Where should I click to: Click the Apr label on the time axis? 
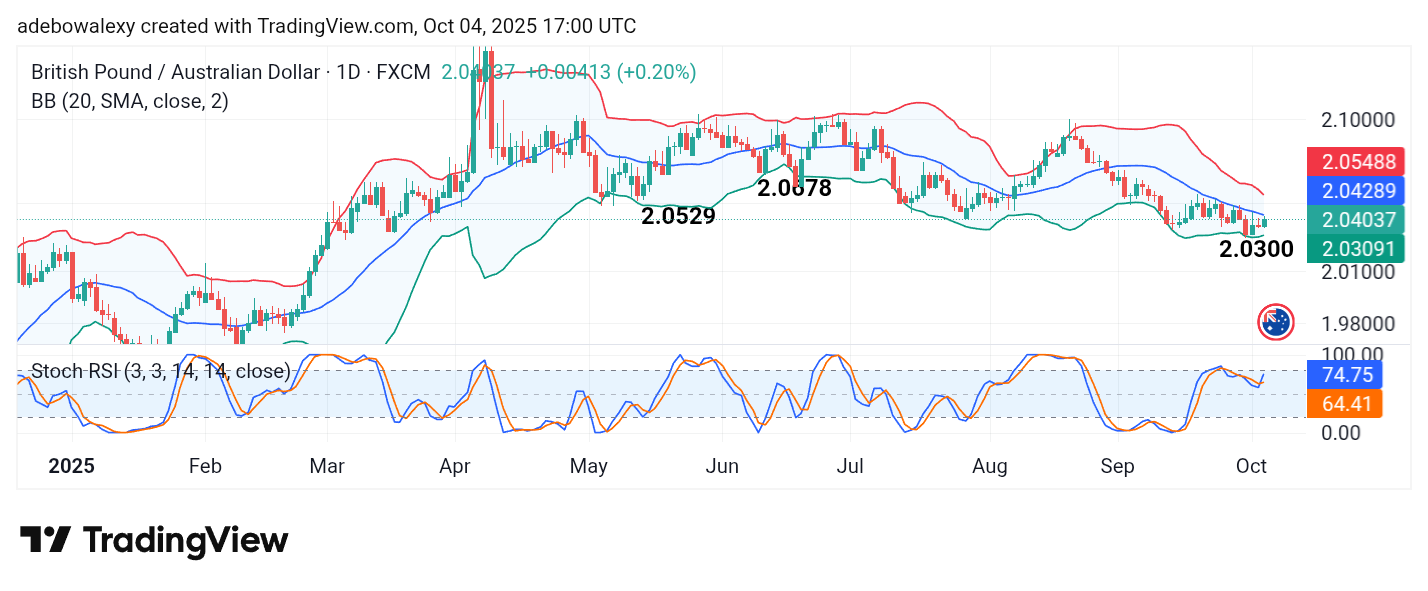coord(455,466)
